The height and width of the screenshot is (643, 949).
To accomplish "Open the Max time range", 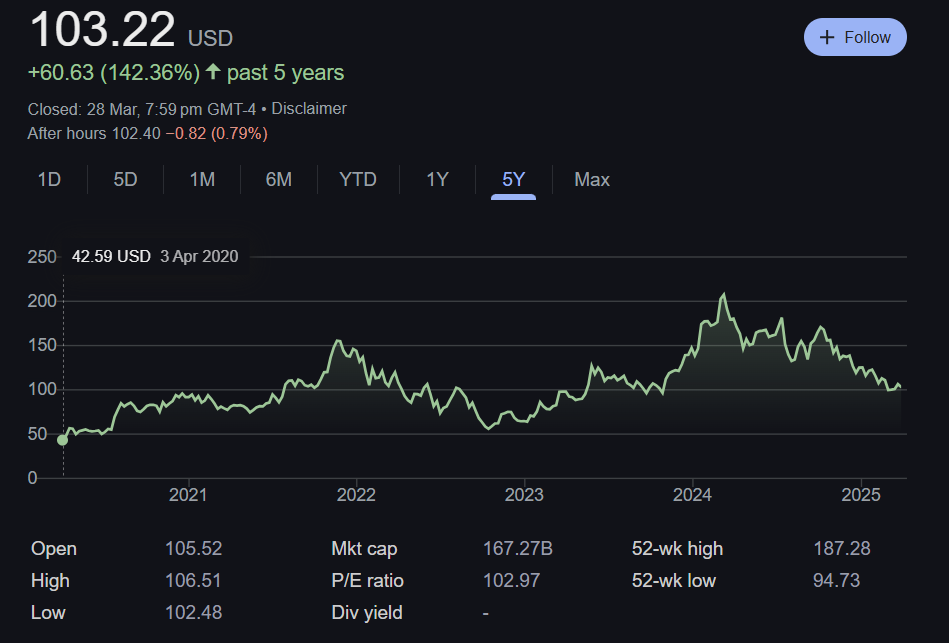I will 591,180.
